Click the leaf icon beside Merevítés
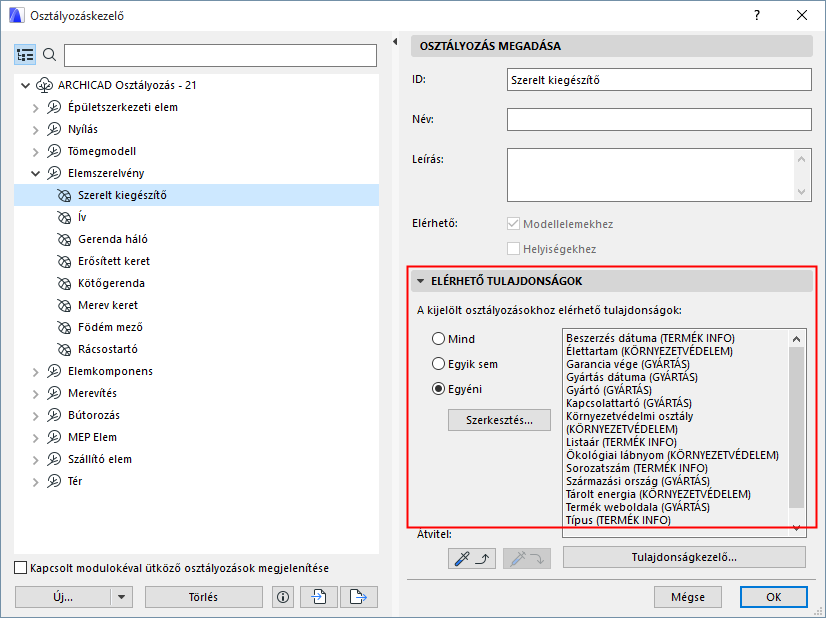The height and width of the screenshot is (618, 826). tap(54, 394)
